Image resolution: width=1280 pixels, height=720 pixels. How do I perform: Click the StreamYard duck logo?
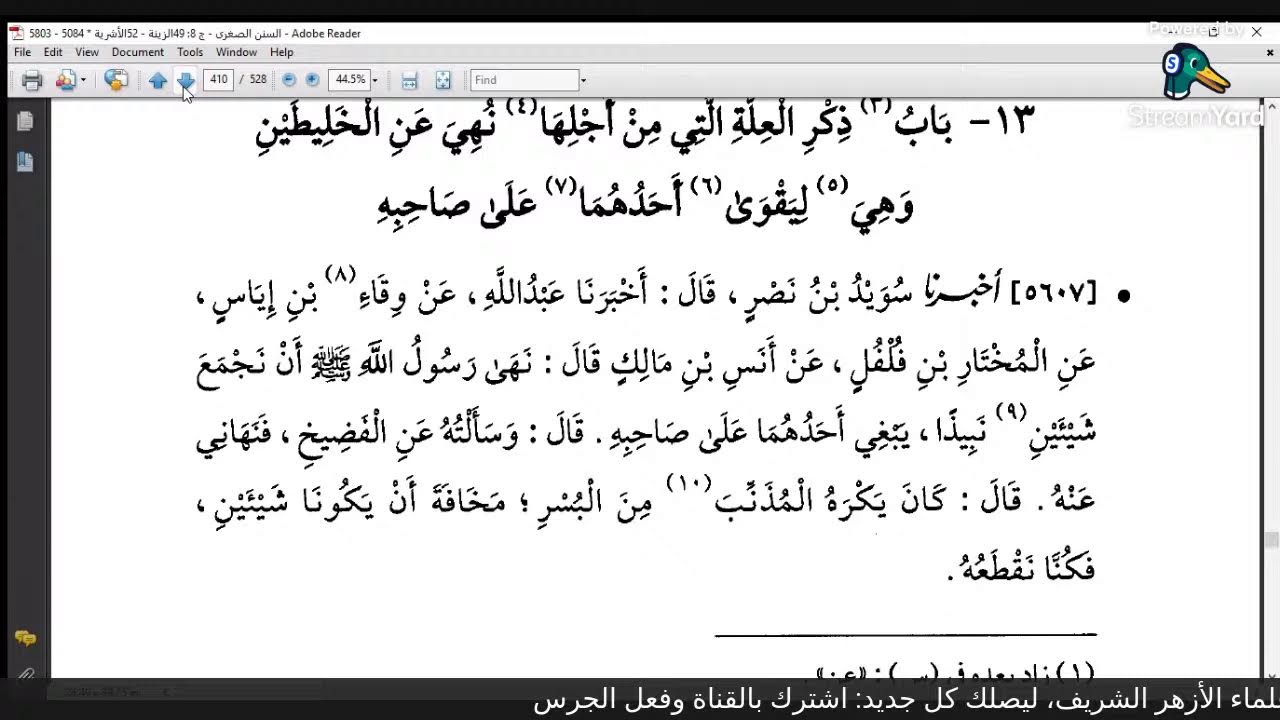point(1195,70)
